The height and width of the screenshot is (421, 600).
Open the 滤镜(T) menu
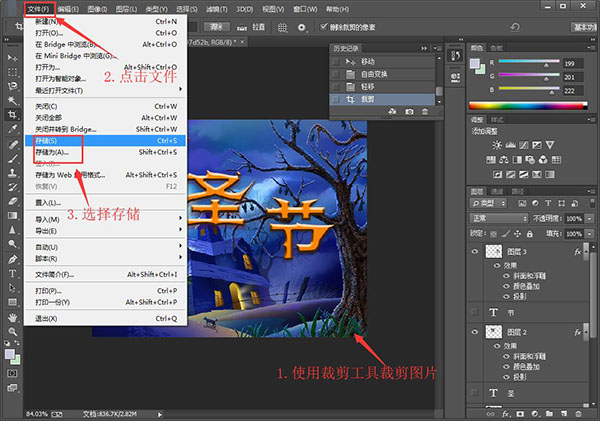(x=217, y=9)
